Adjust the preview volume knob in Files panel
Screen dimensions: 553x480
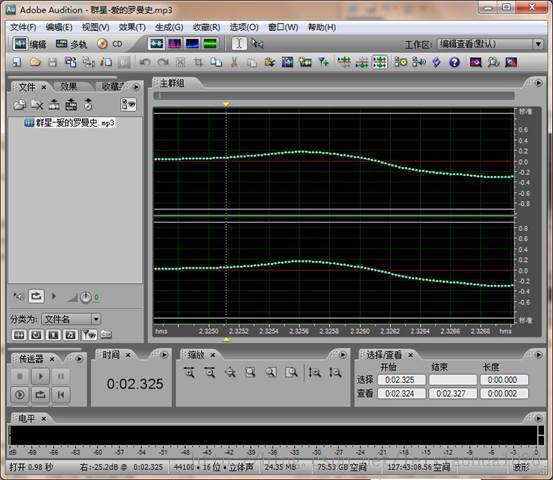86,297
